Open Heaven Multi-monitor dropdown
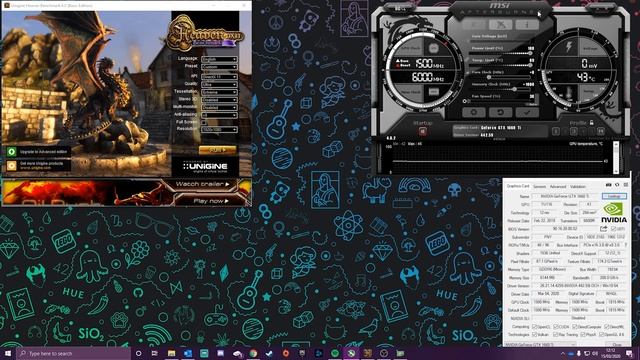 pos(219,107)
